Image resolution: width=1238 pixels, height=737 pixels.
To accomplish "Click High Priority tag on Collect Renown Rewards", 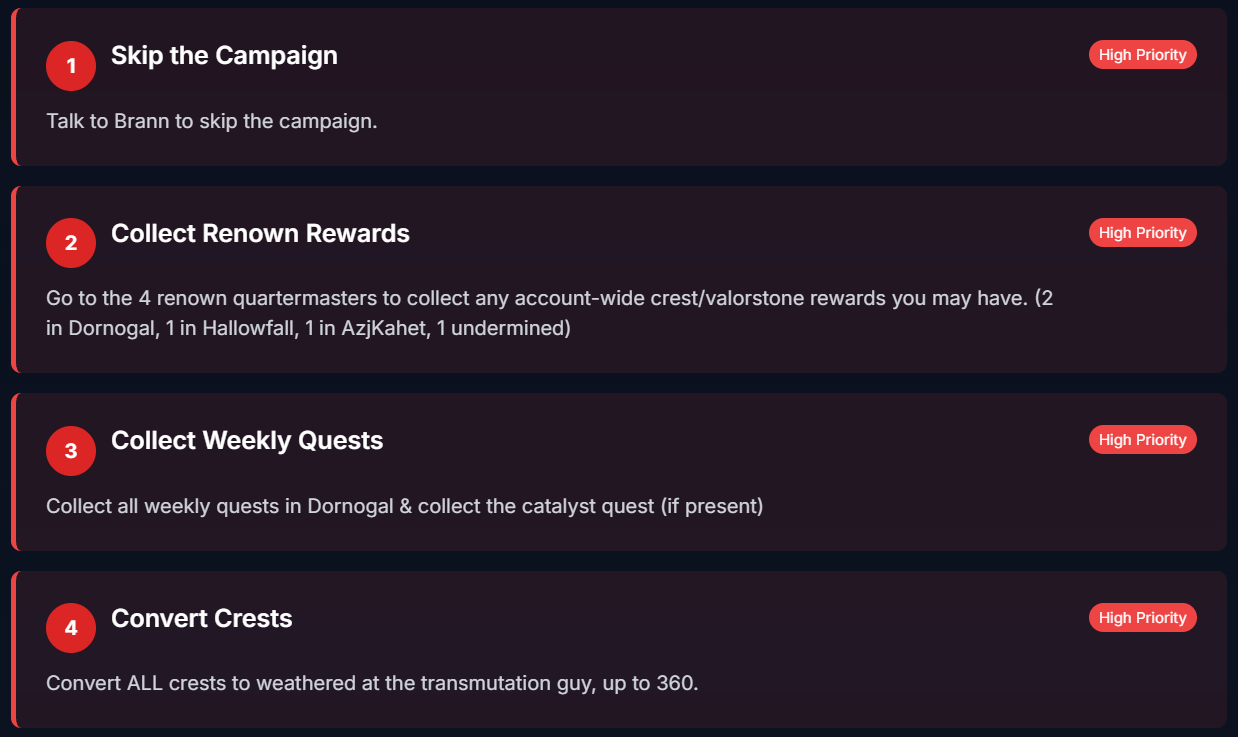I will (1142, 233).
